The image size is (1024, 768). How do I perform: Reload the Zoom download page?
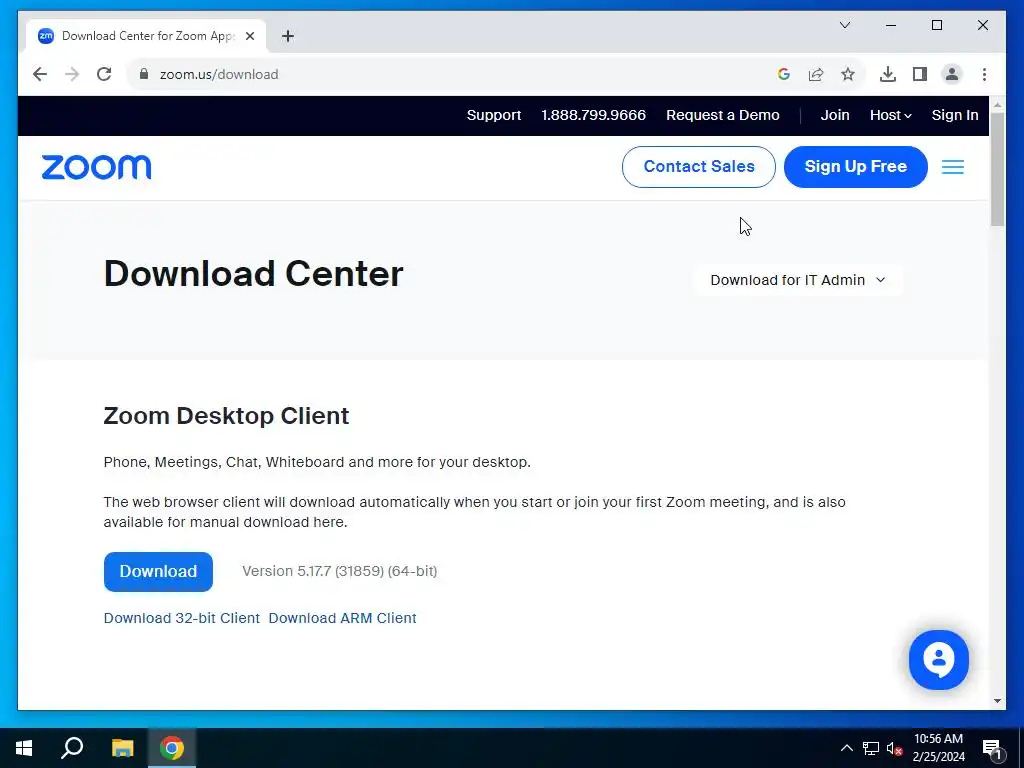point(104,74)
